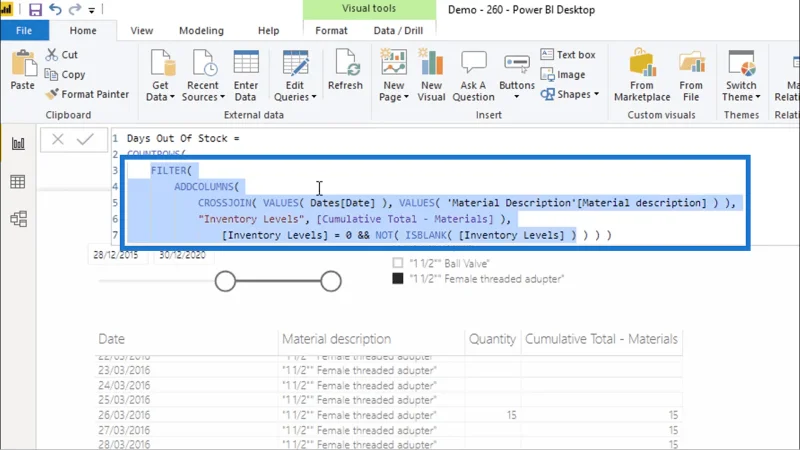The height and width of the screenshot is (450, 800).
Task: Open the Model relationships view in sidebar
Action: tap(18, 219)
